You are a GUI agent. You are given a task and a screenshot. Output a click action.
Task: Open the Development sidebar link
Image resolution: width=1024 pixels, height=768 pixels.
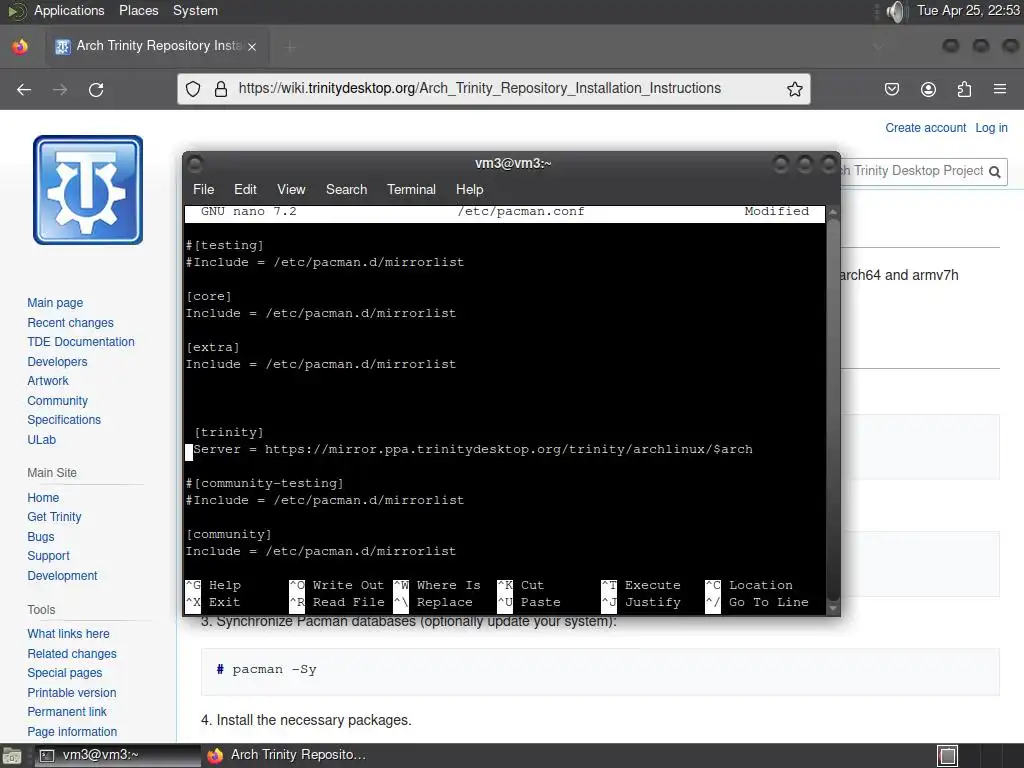[x=62, y=575]
